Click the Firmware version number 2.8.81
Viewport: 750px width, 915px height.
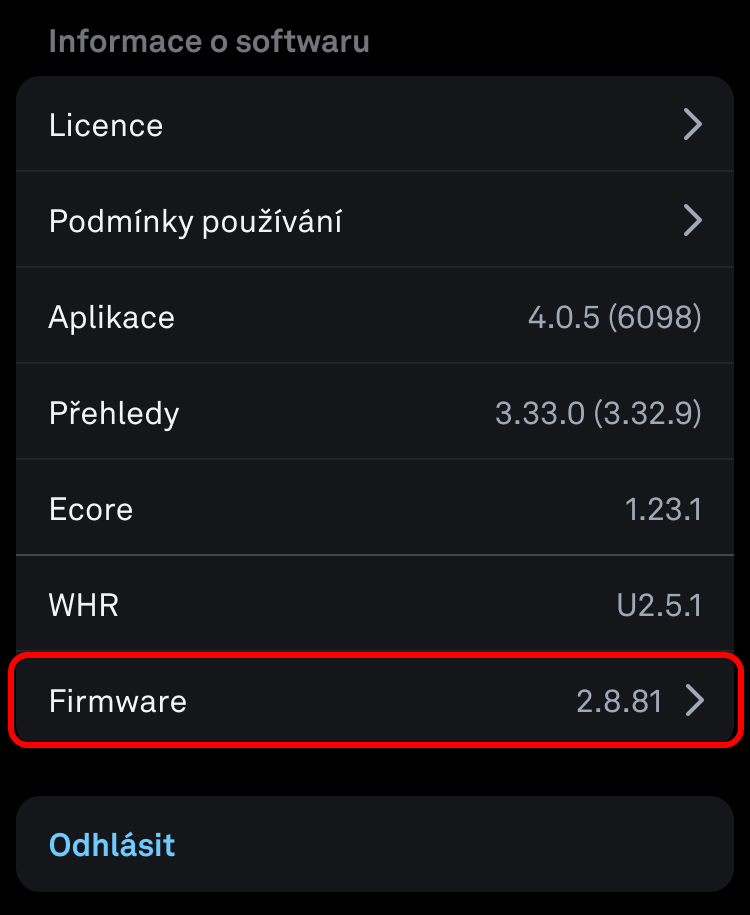(619, 701)
